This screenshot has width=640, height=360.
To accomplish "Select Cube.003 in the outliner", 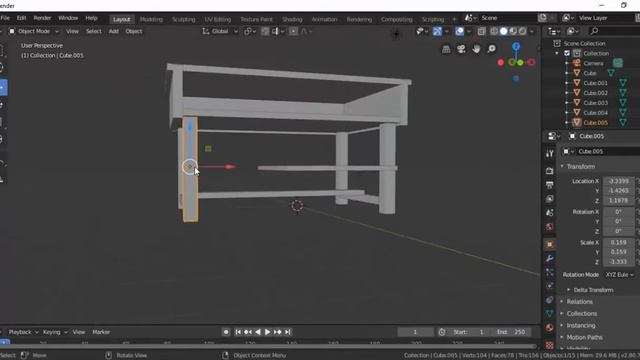I will (595, 103).
